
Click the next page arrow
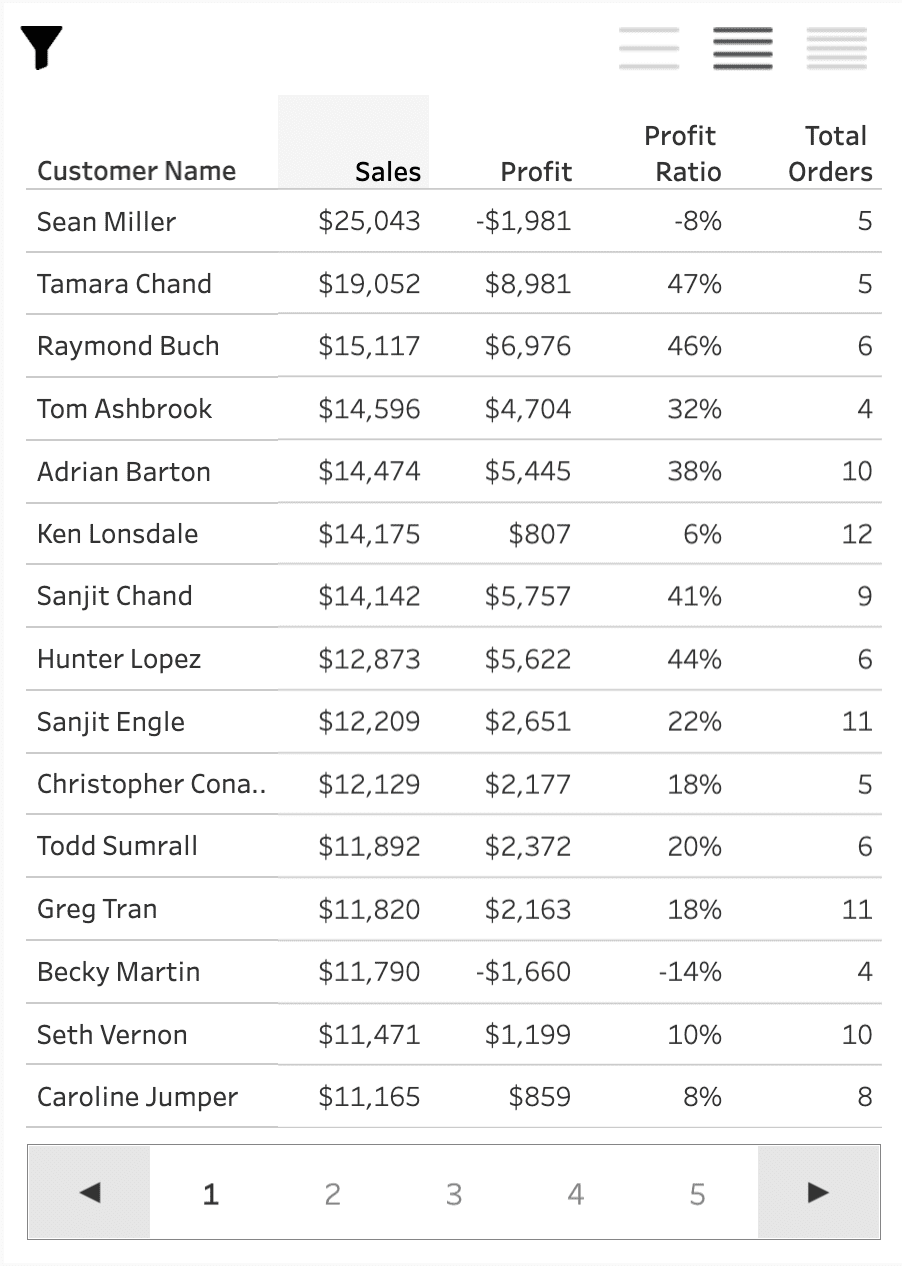pyautogui.click(x=817, y=1192)
